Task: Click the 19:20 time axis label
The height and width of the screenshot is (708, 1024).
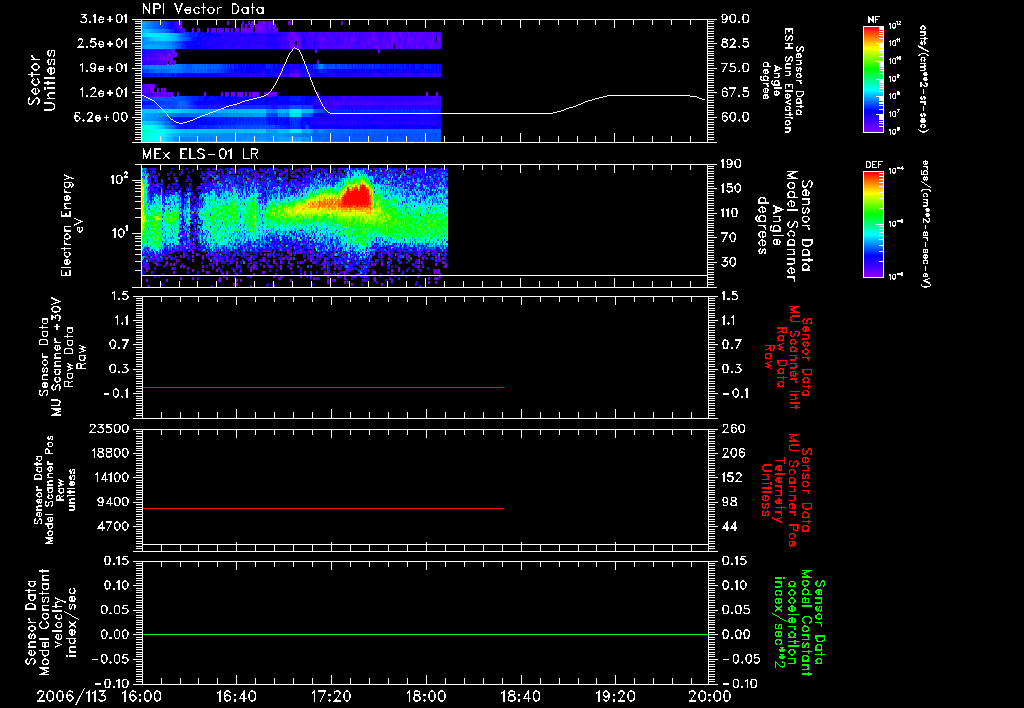Action: pyautogui.click(x=615, y=697)
